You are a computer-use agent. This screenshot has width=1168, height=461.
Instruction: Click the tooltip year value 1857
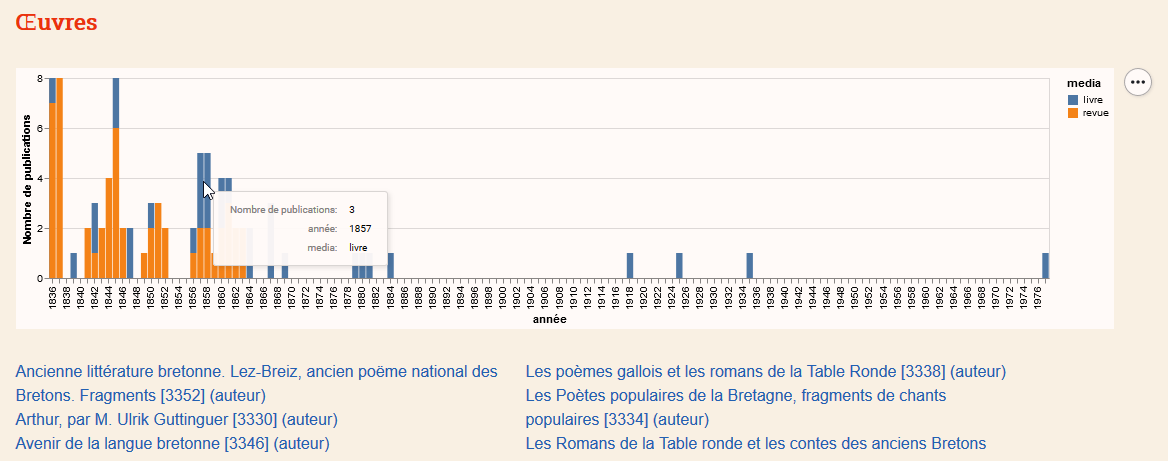tap(361, 229)
